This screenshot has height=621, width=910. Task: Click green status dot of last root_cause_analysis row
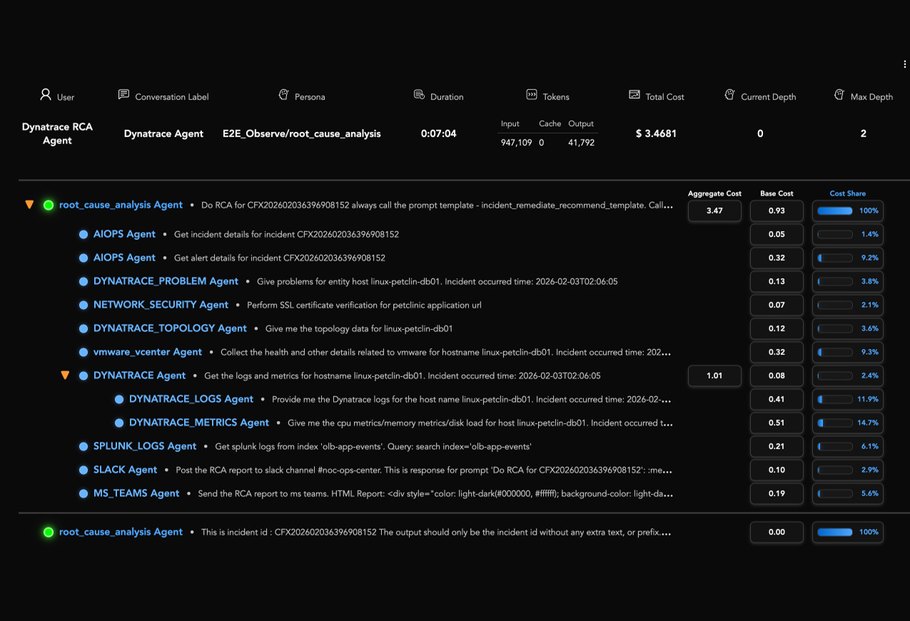49,532
